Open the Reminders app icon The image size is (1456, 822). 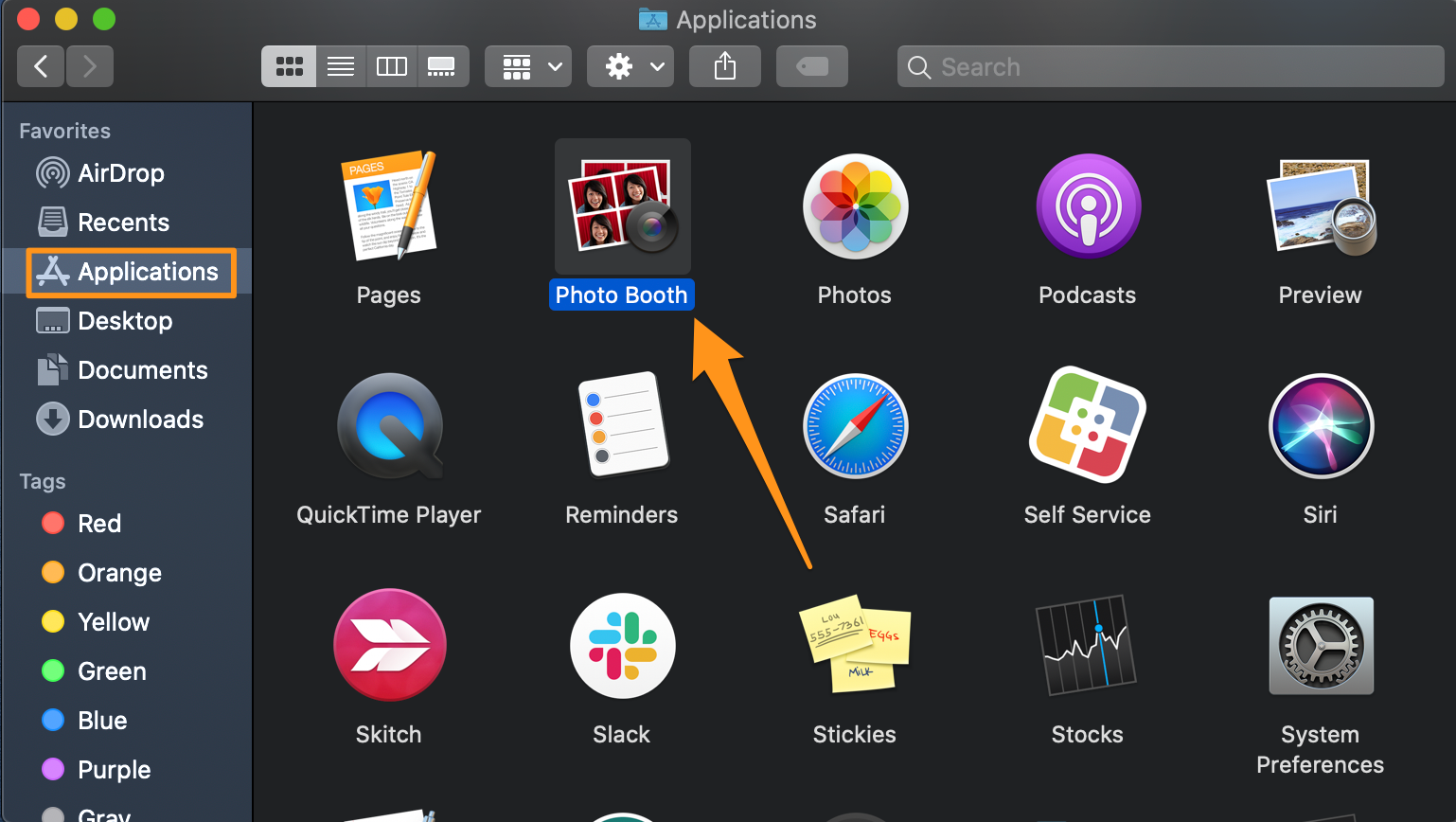point(622,424)
